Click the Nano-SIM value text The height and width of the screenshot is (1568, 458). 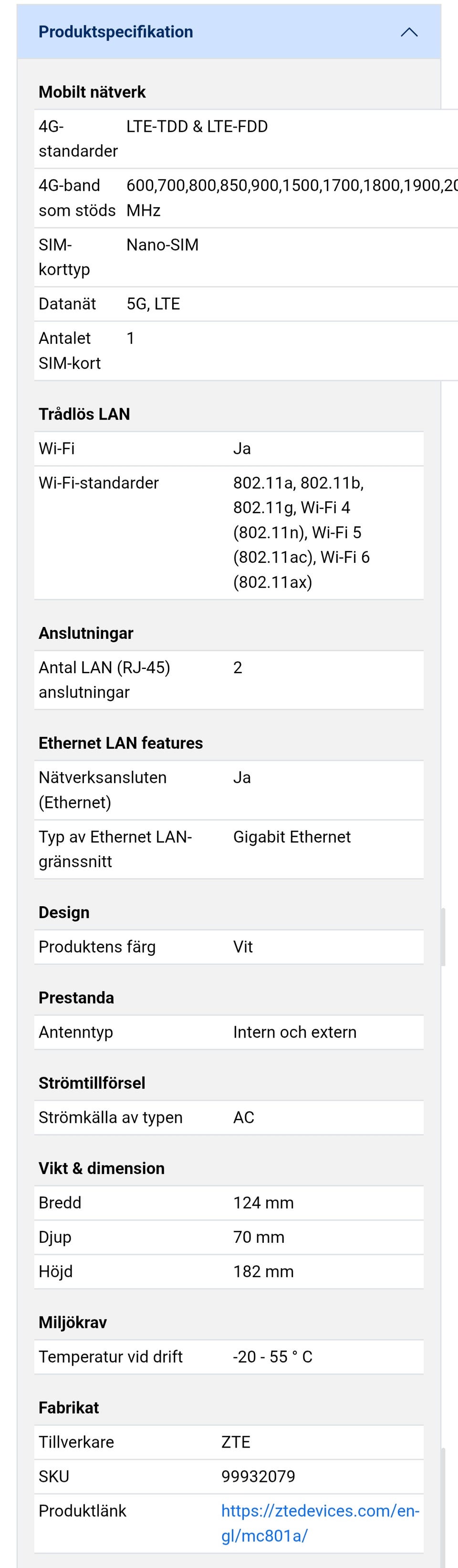click(x=162, y=244)
